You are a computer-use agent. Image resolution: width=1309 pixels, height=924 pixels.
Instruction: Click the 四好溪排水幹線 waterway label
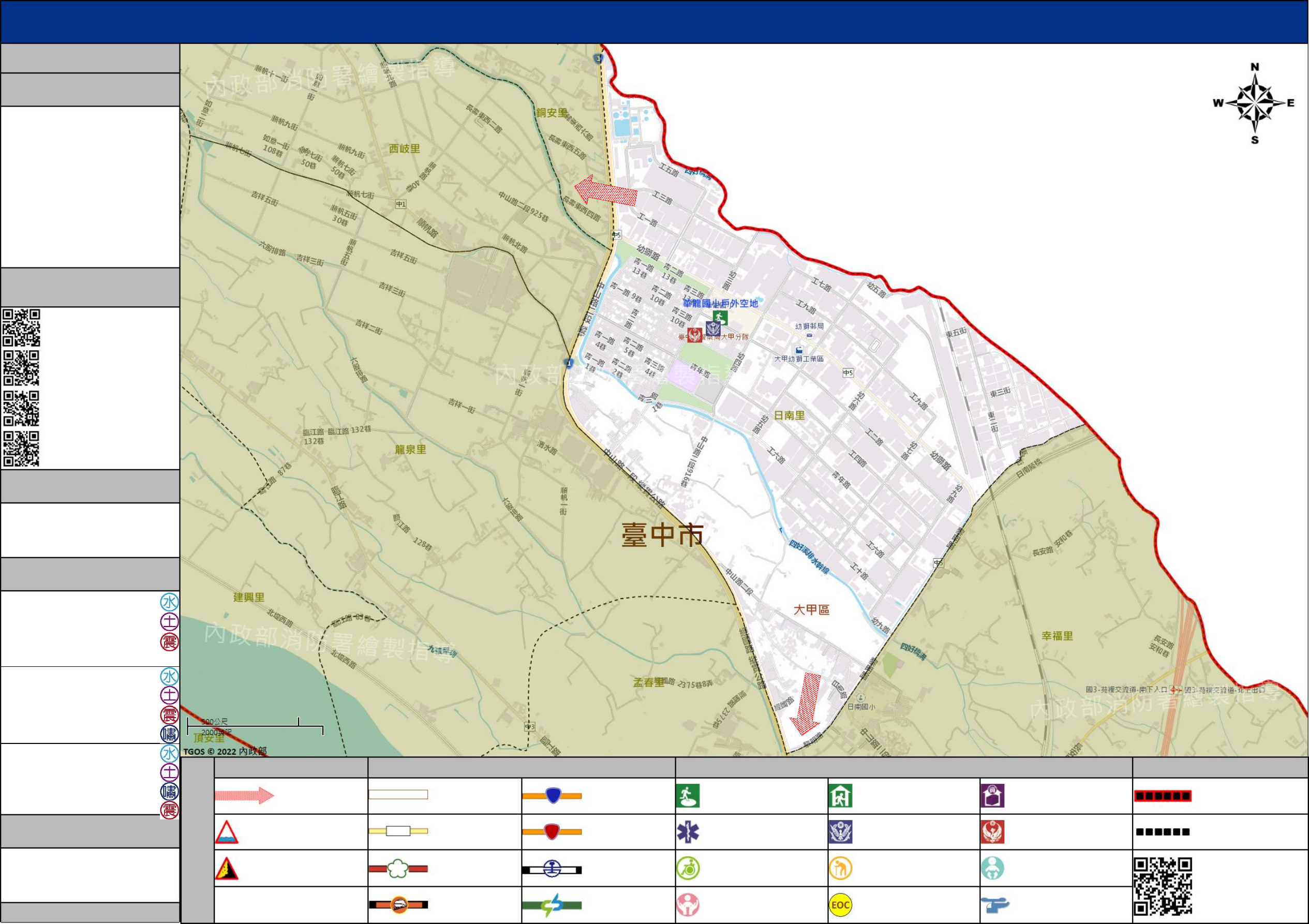coord(810,556)
